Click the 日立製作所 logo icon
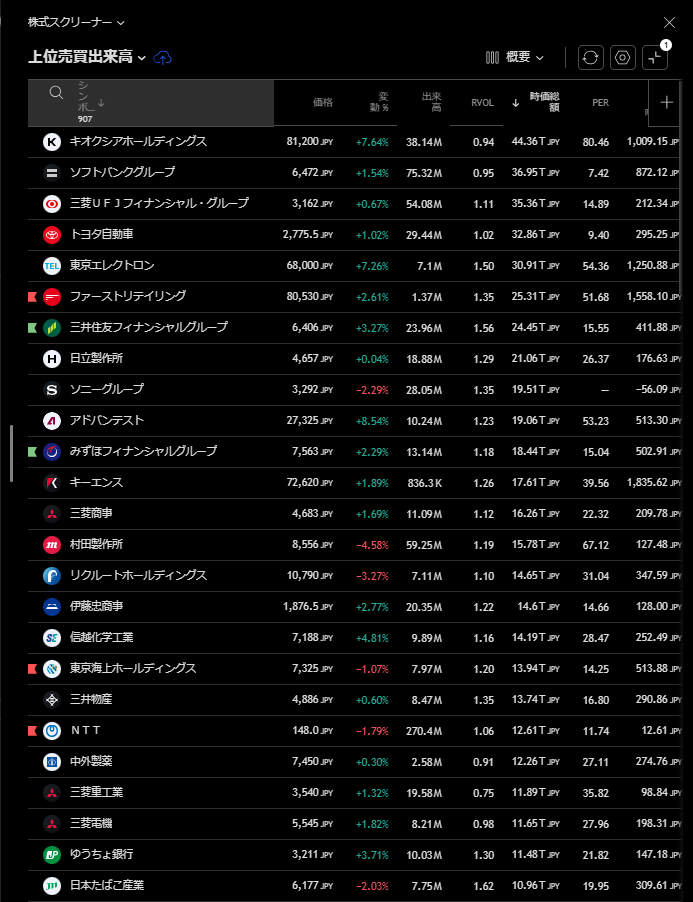The height and width of the screenshot is (902, 693). pos(52,359)
